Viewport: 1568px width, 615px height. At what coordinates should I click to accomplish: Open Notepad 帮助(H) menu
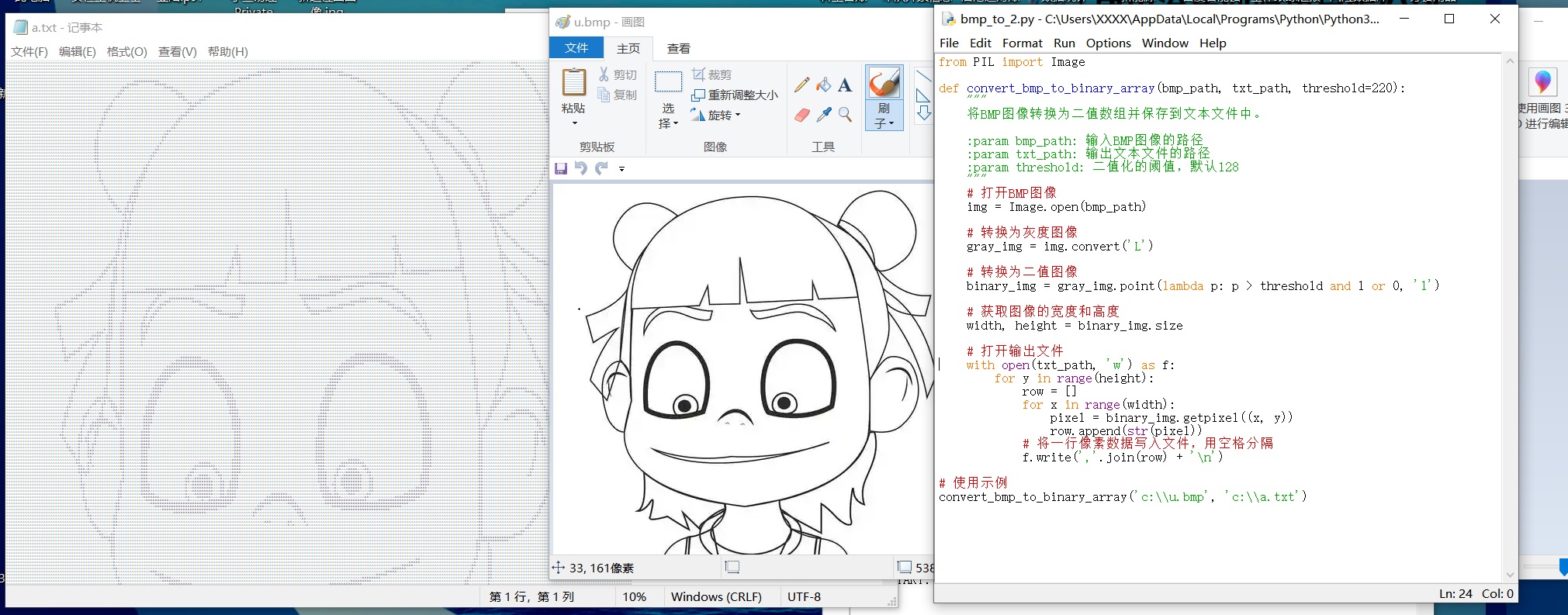(228, 52)
